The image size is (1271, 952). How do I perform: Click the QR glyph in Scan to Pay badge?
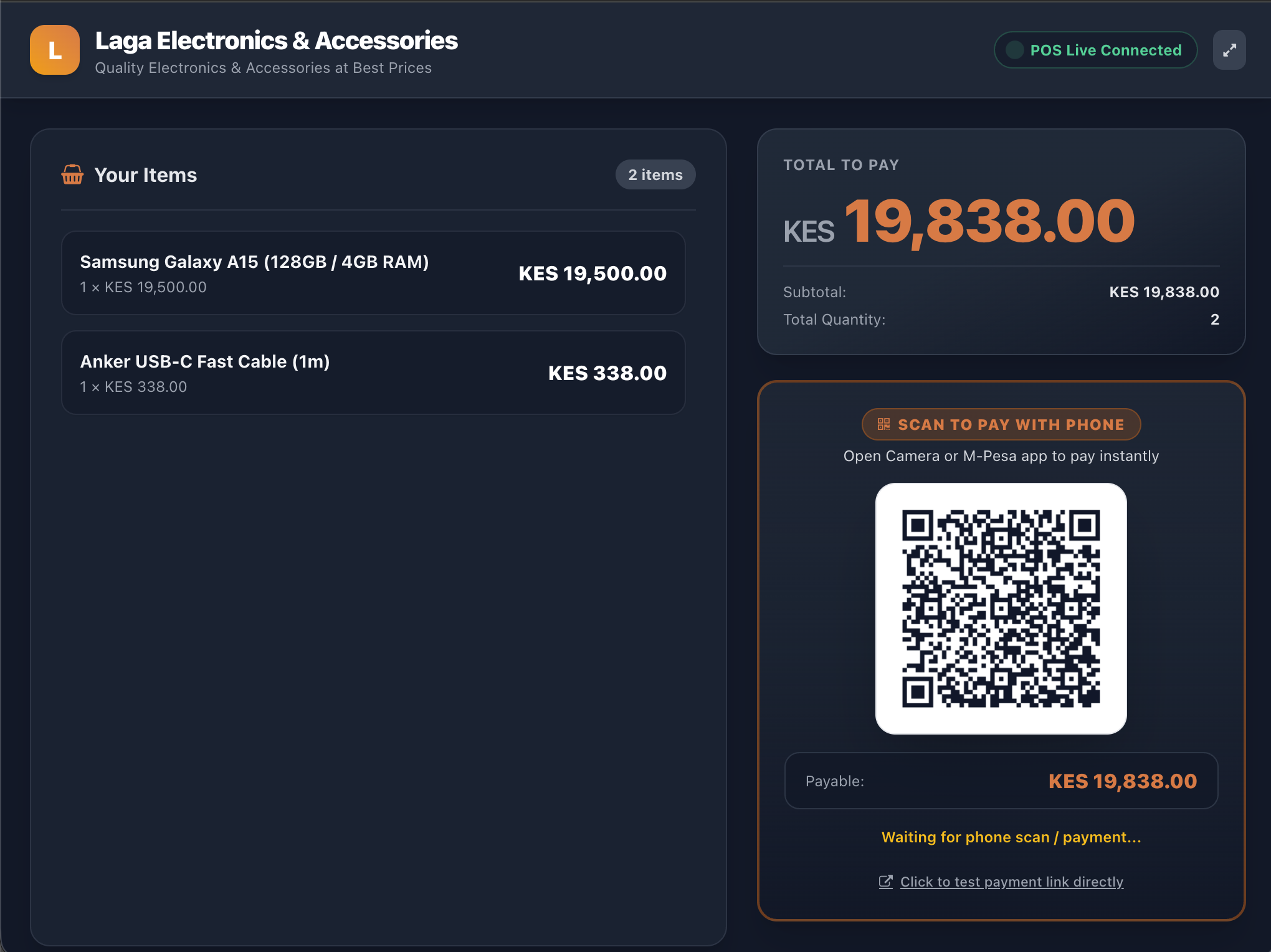point(883,424)
